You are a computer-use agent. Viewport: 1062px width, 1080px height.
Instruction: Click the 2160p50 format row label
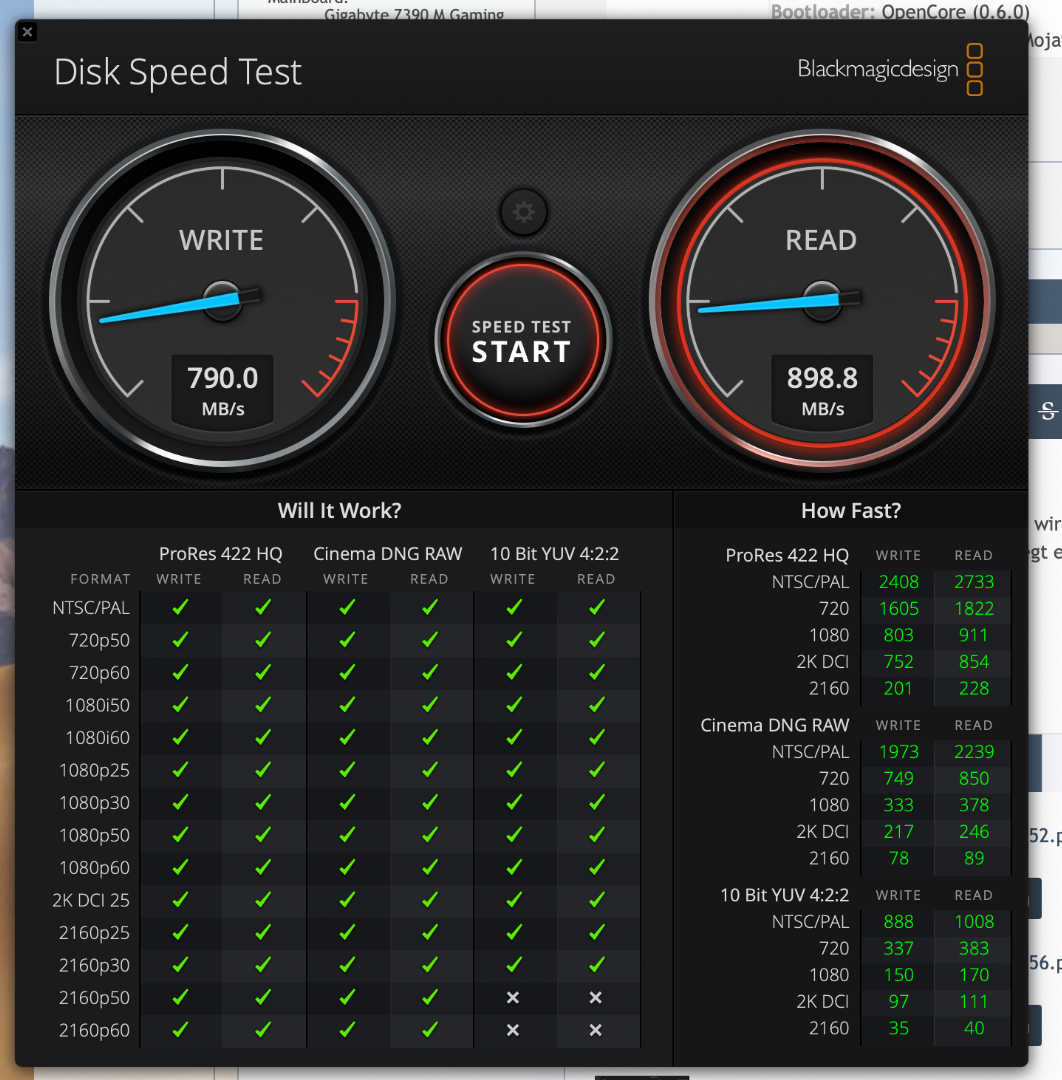point(94,998)
